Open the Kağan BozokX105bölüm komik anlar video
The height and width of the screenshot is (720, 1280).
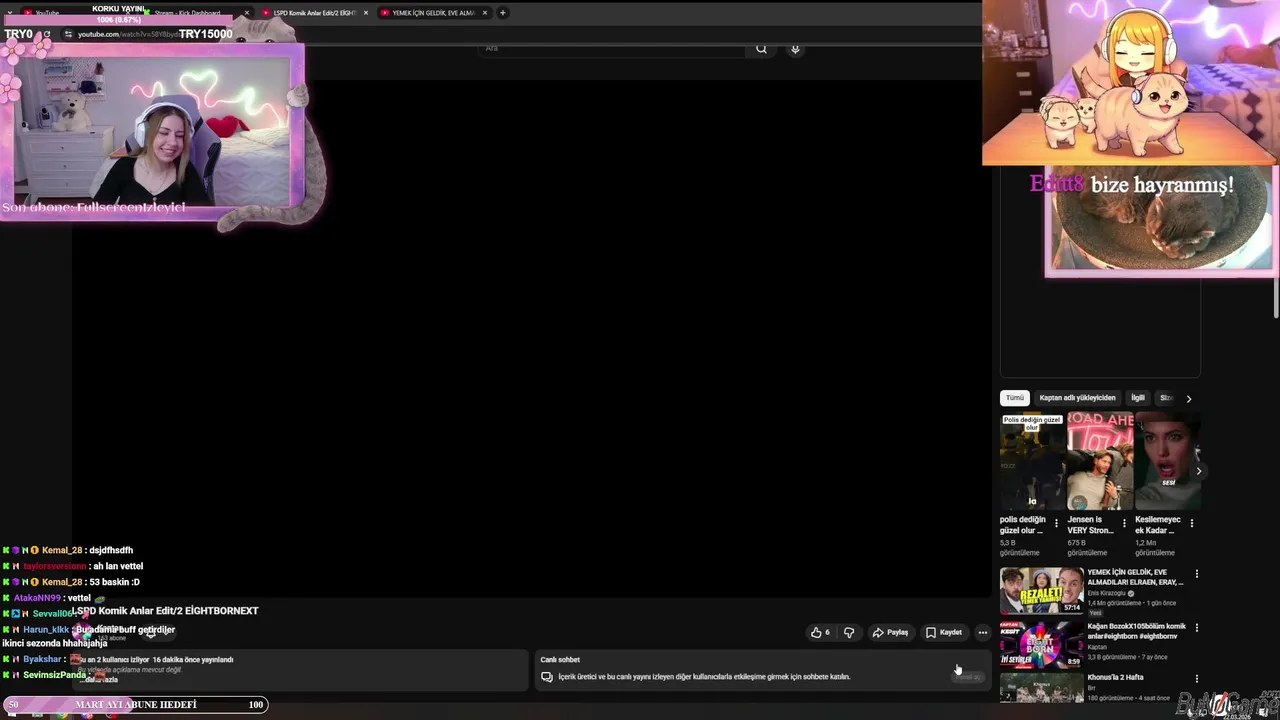[1041, 644]
